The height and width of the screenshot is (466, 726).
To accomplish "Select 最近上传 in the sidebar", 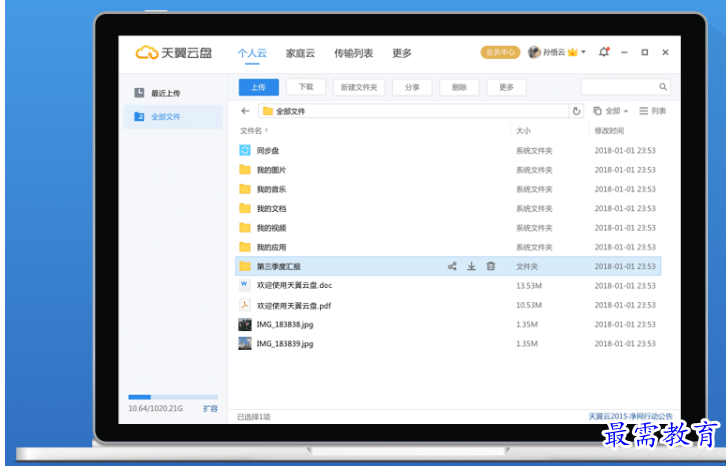I will click(x=173, y=93).
